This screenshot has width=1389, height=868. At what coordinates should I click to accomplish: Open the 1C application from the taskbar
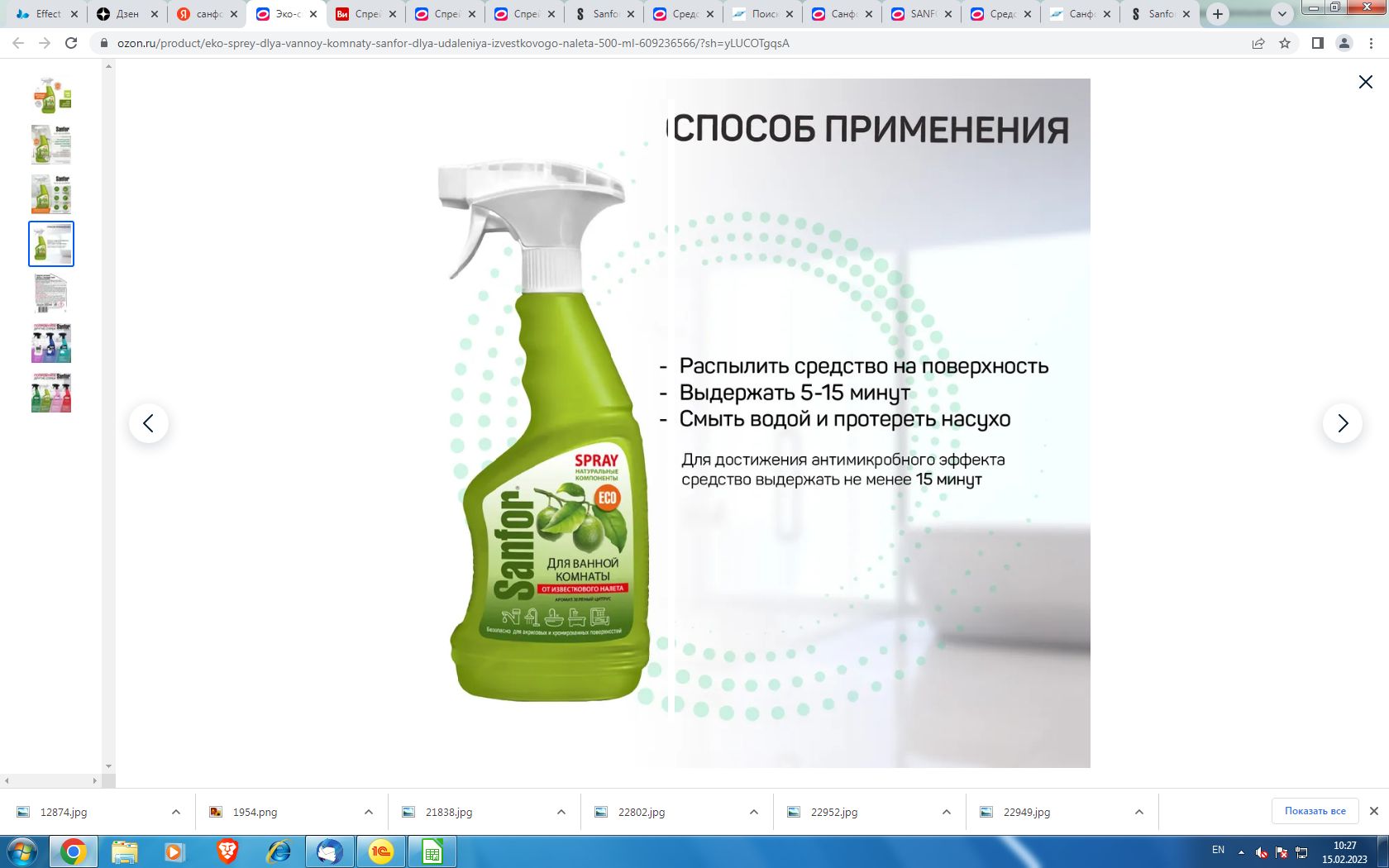coord(381,851)
